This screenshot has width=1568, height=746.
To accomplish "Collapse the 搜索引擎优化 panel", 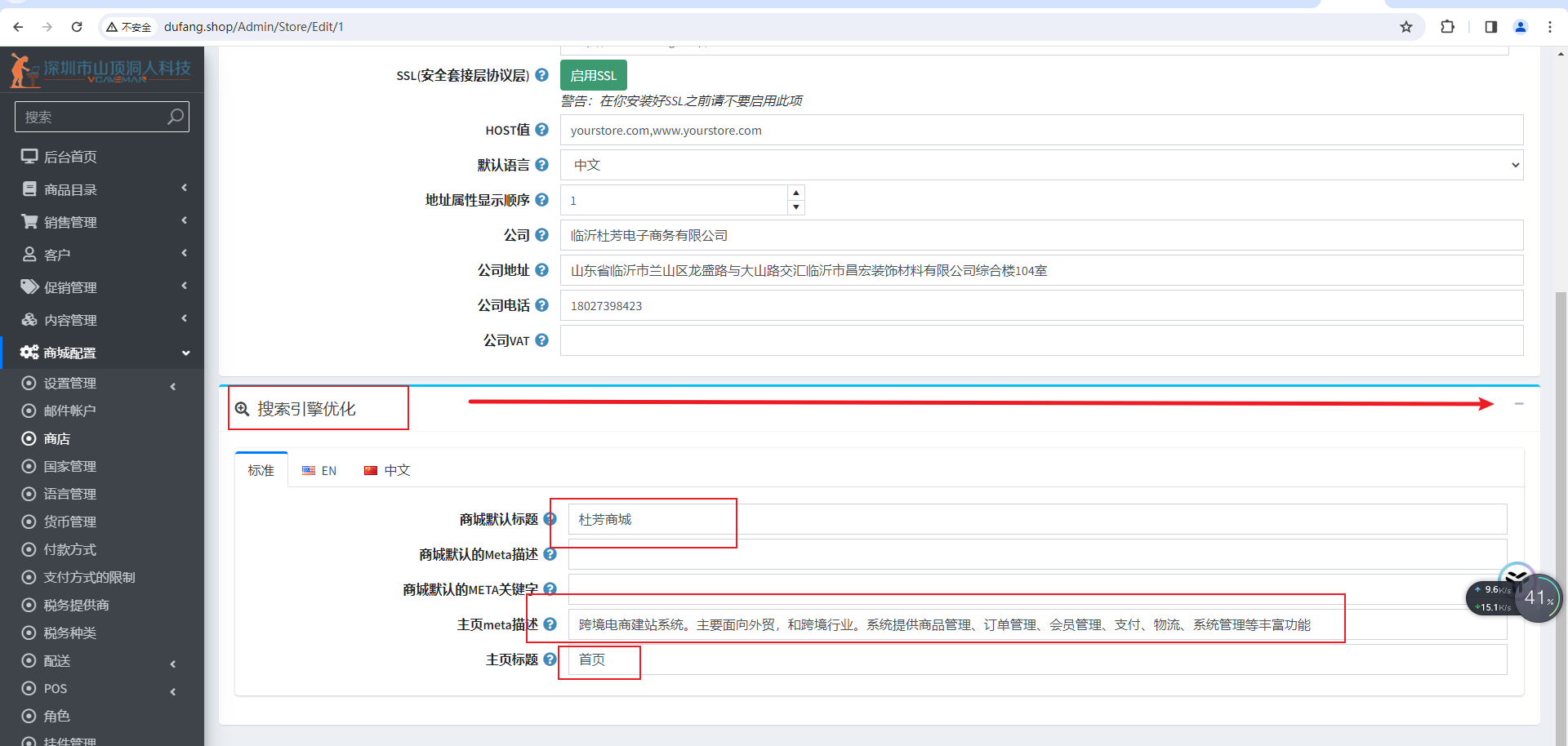I will 1518,404.
